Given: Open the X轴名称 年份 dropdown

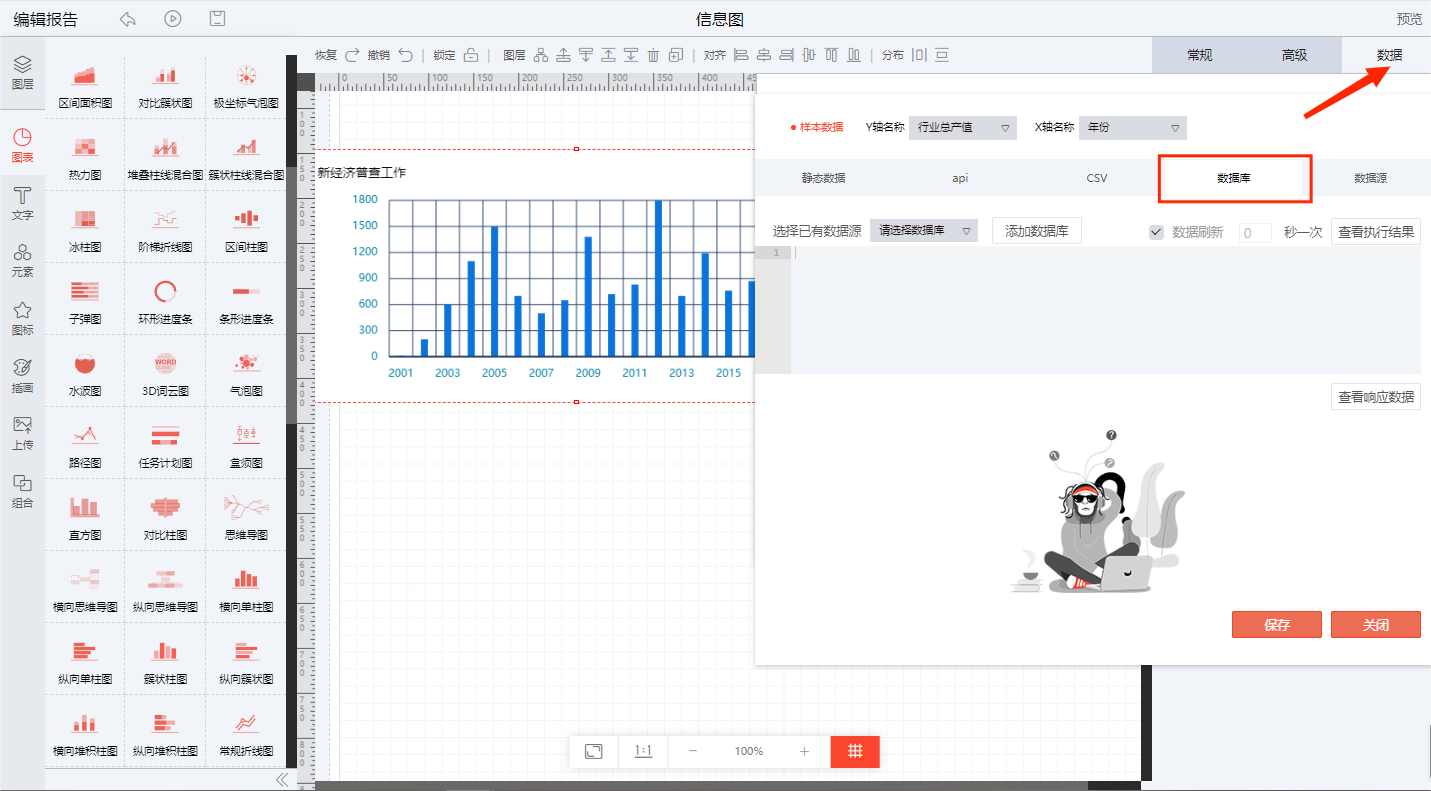Looking at the screenshot, I should (1132, 127).
